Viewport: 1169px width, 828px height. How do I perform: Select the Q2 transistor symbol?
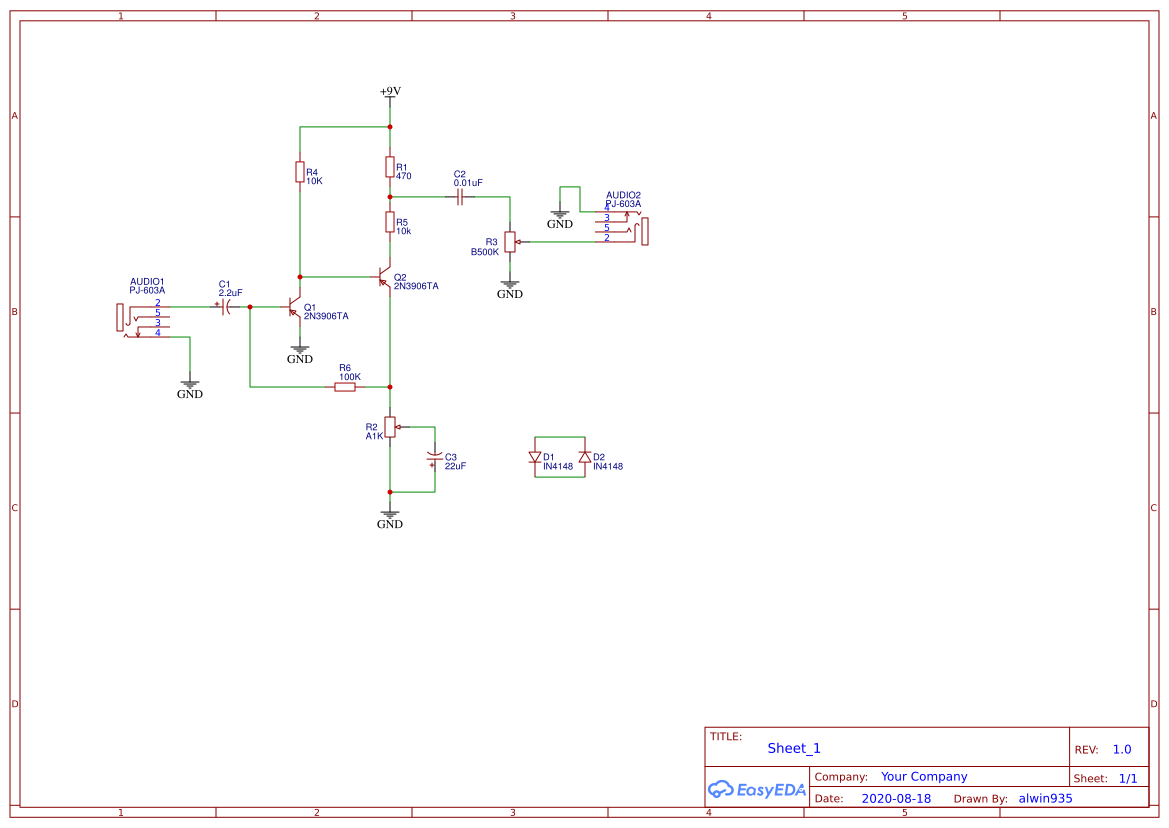click(x=385, y=277)
